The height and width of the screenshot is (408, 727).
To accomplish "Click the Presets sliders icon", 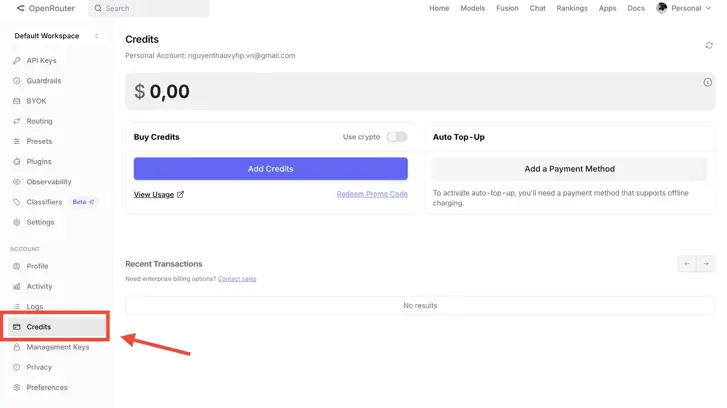I will pos(17,141).
